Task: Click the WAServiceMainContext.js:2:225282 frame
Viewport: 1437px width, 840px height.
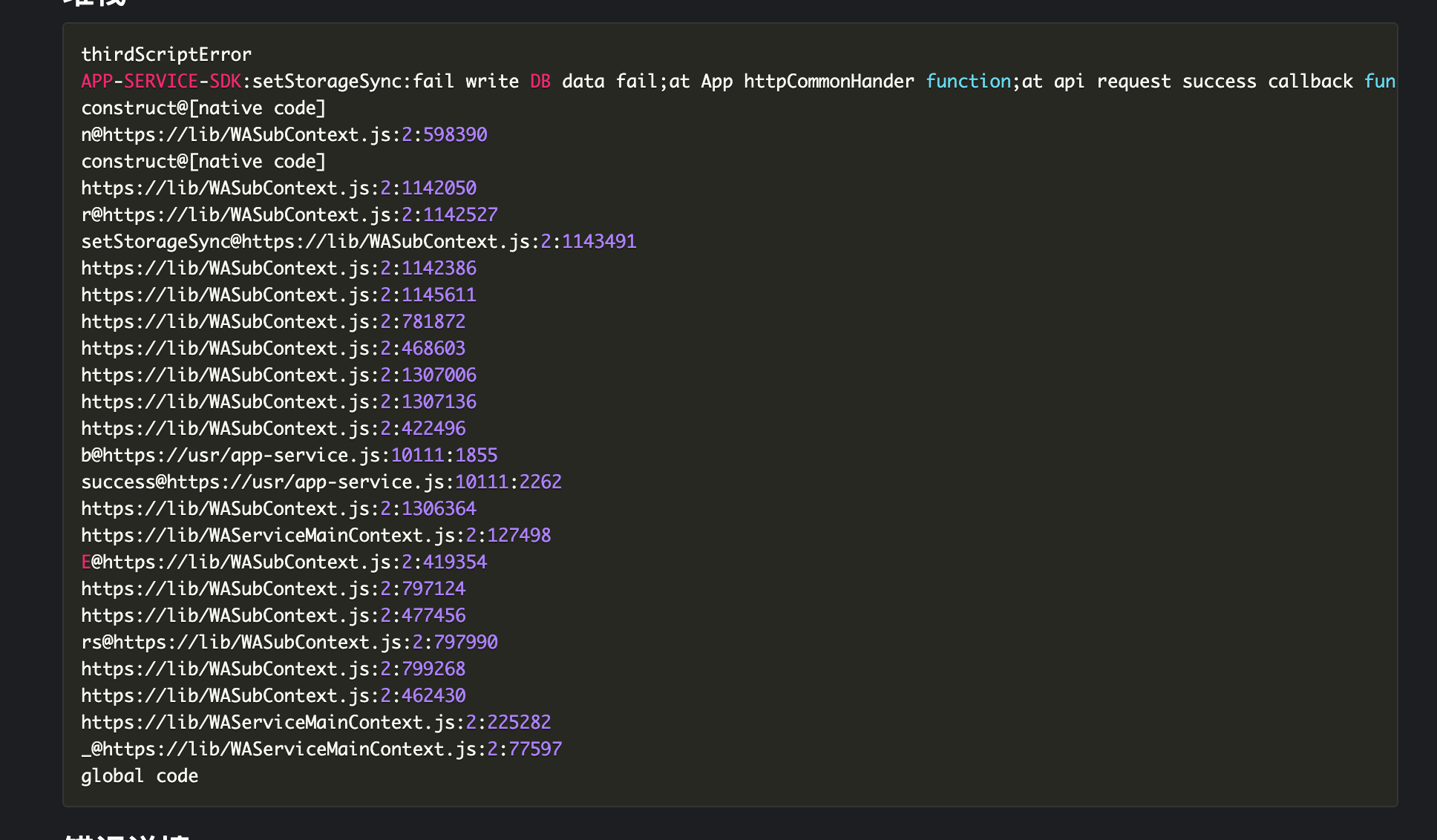Action: coord(315,723)
